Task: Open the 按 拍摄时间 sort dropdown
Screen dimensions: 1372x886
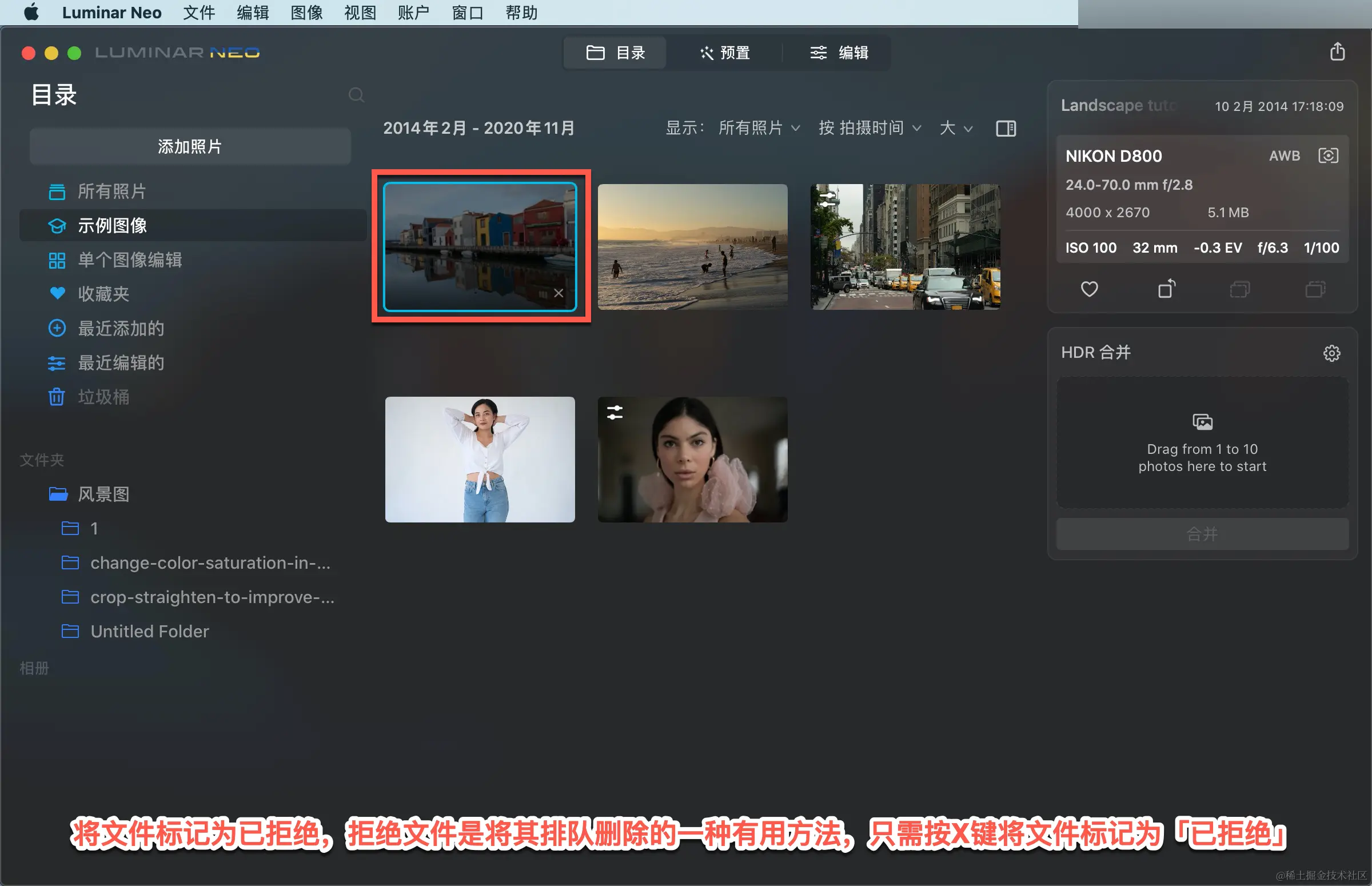Action: (870, 127)
